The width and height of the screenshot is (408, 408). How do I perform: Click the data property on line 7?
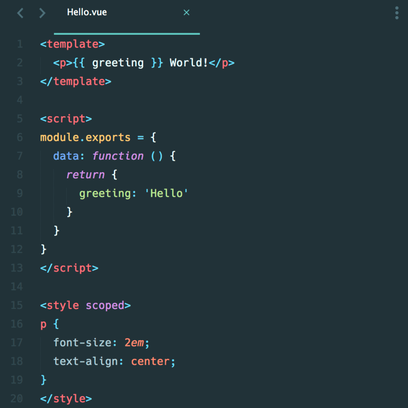click(66, 156)
